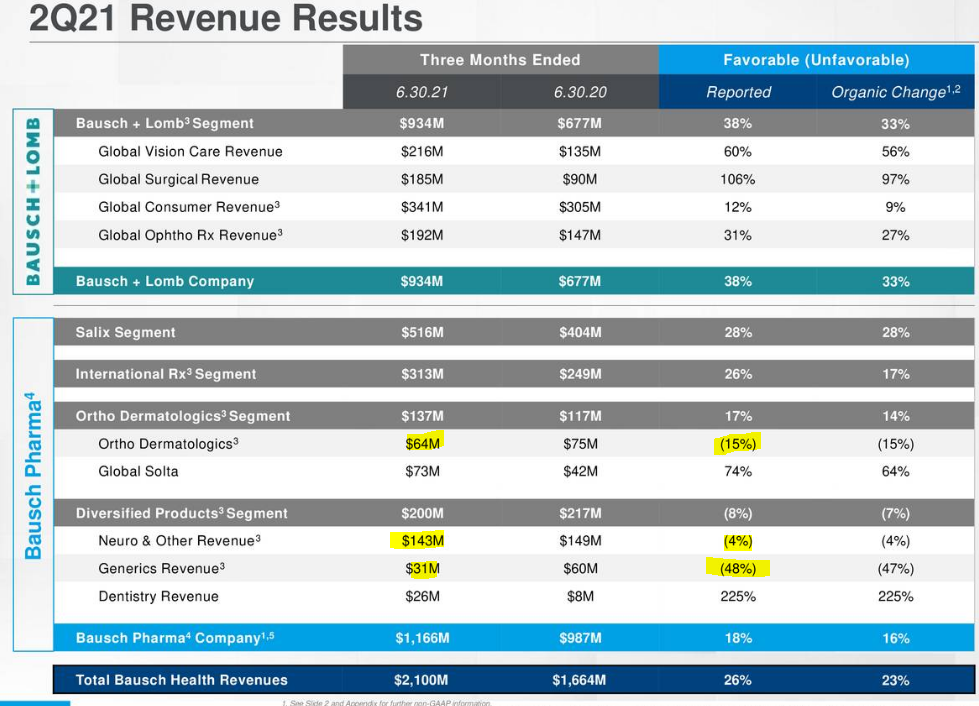
Task: Select the highlighted (48%) Generics change value
Action: [737, 568]
